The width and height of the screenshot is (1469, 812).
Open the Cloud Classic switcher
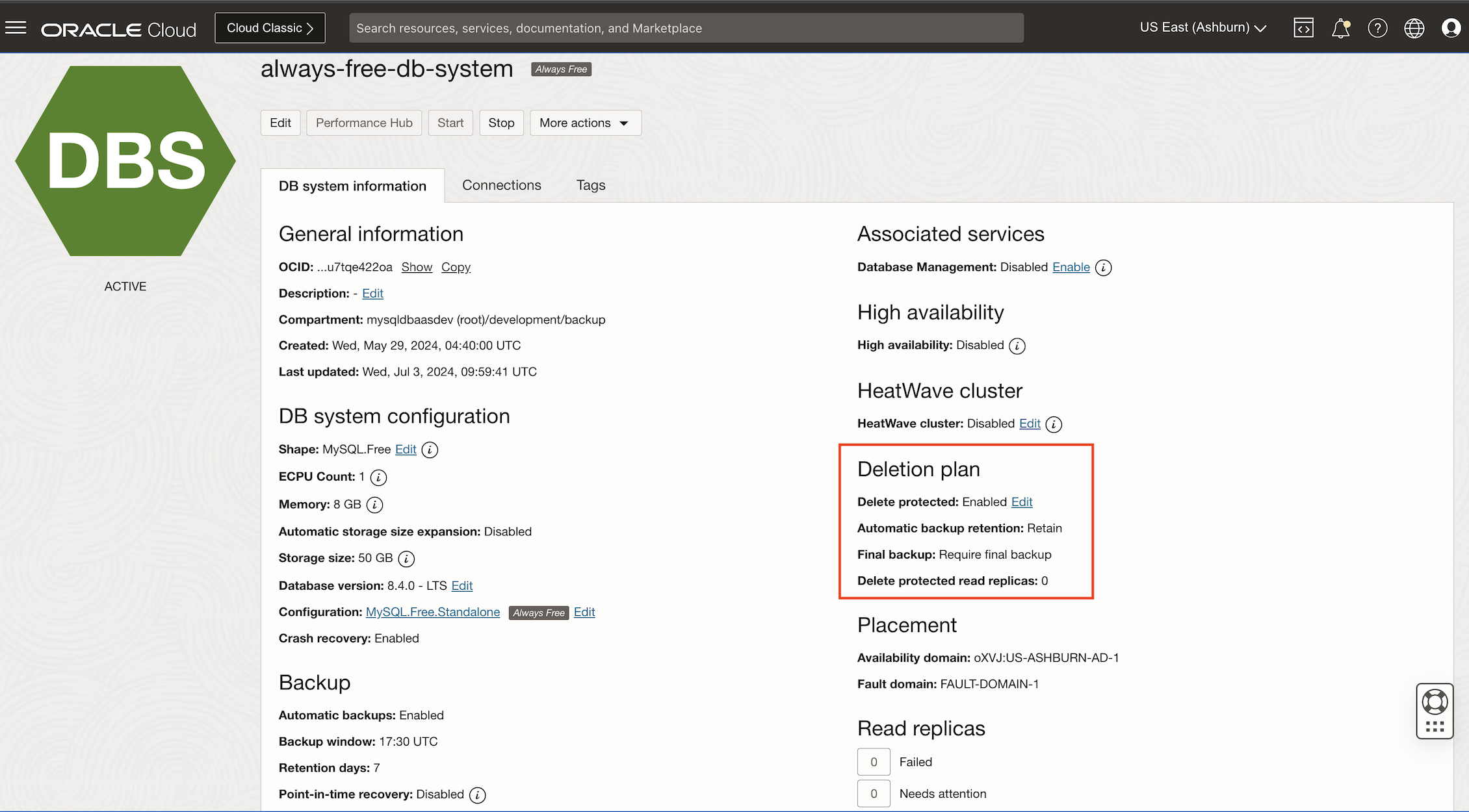point(270,28)
